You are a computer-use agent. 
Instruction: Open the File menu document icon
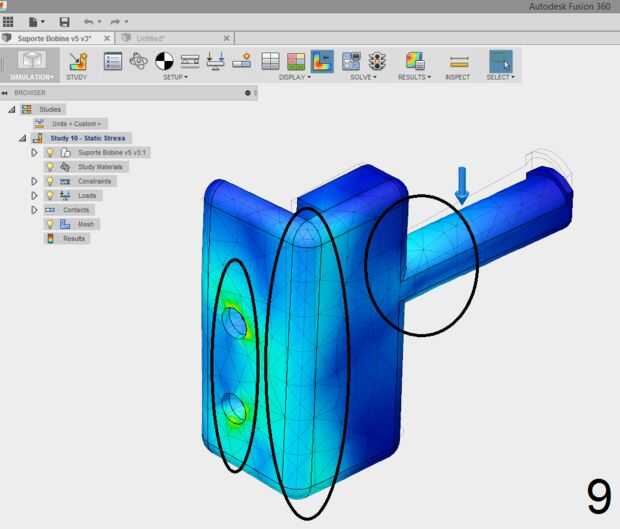[33, 22]
